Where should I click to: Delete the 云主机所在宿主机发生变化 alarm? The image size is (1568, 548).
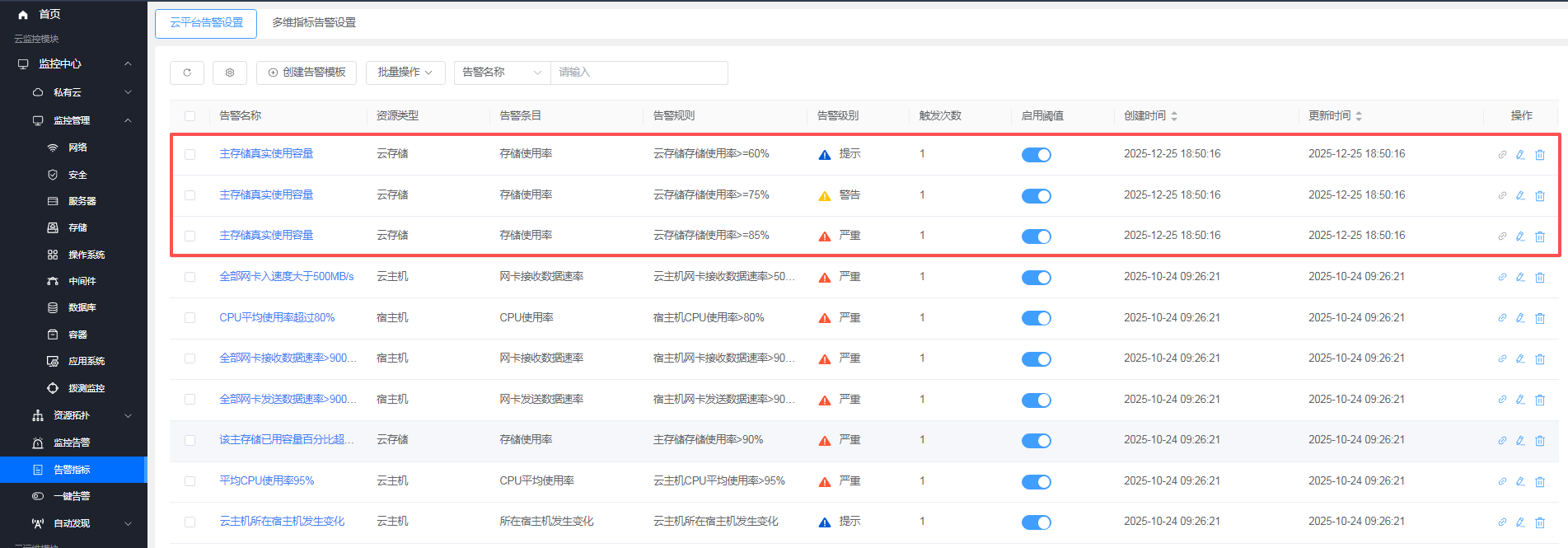pos(1540,522)
